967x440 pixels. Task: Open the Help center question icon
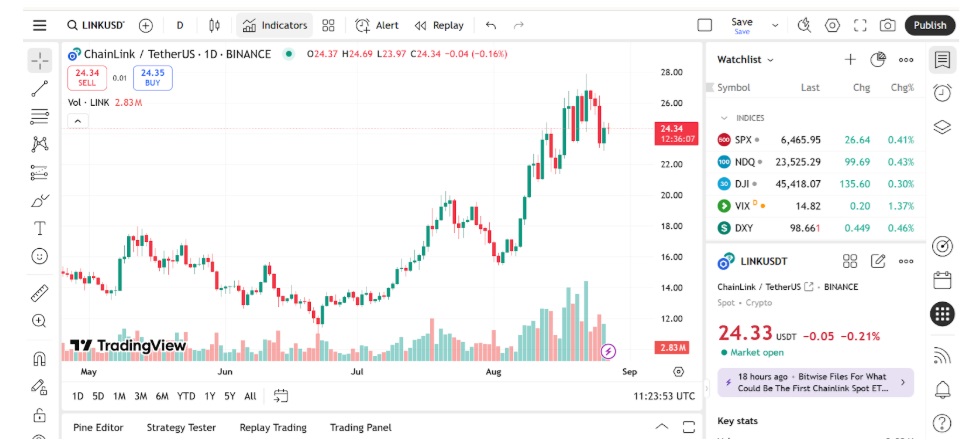click(942, 423)
